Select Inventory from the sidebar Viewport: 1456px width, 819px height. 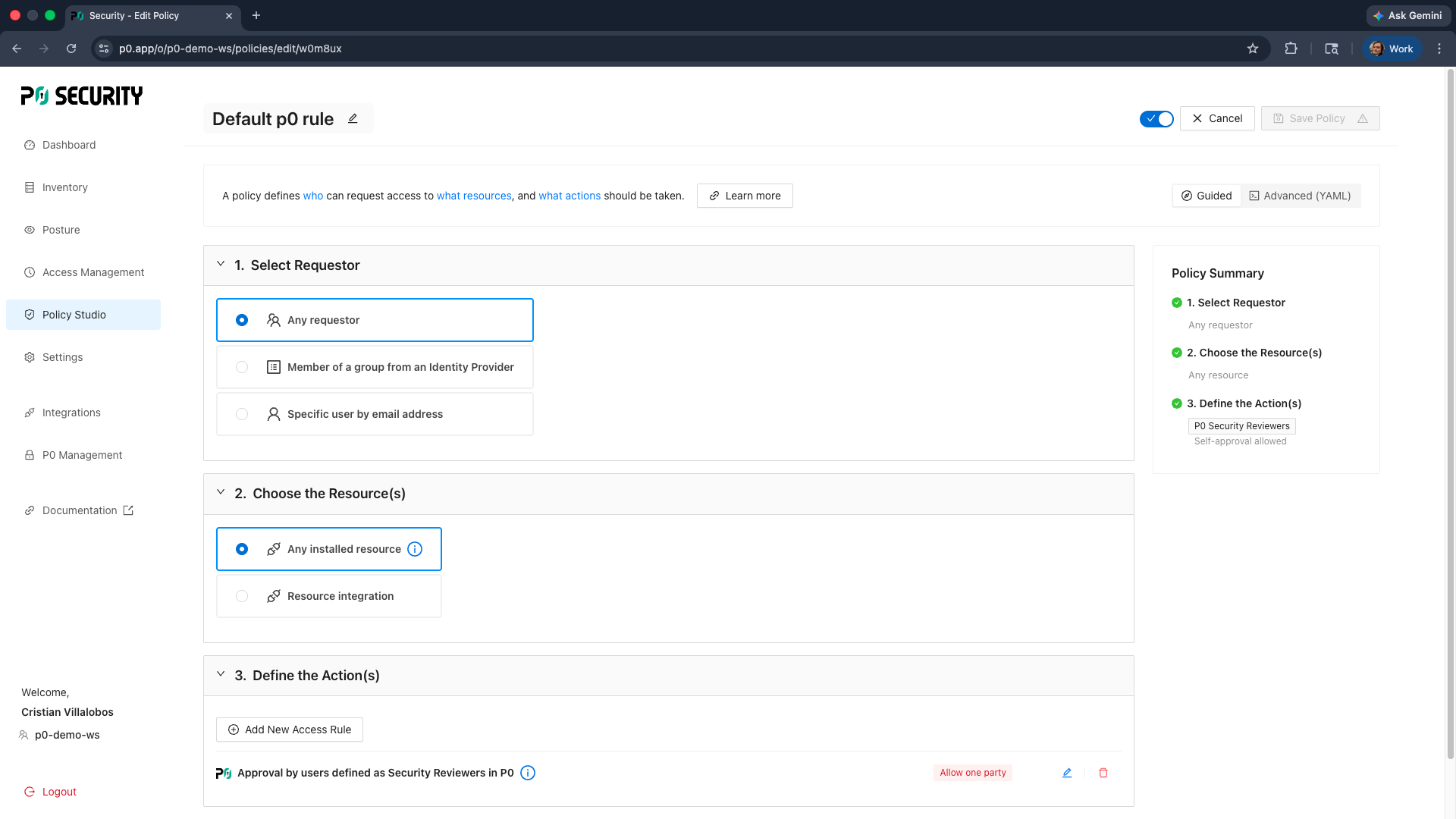[x=65, y=187]
